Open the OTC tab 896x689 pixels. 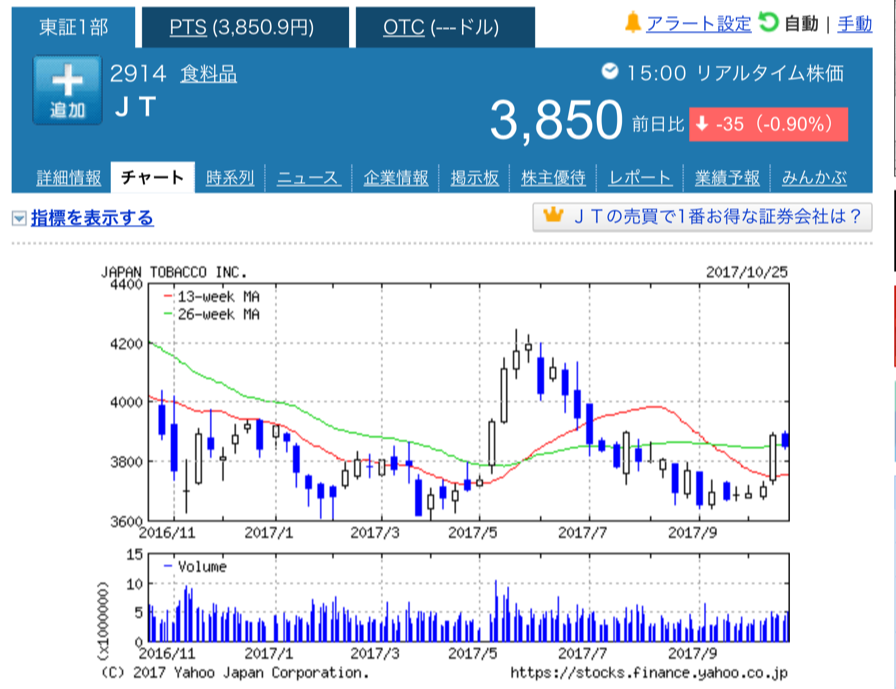[x=445, y=27]
